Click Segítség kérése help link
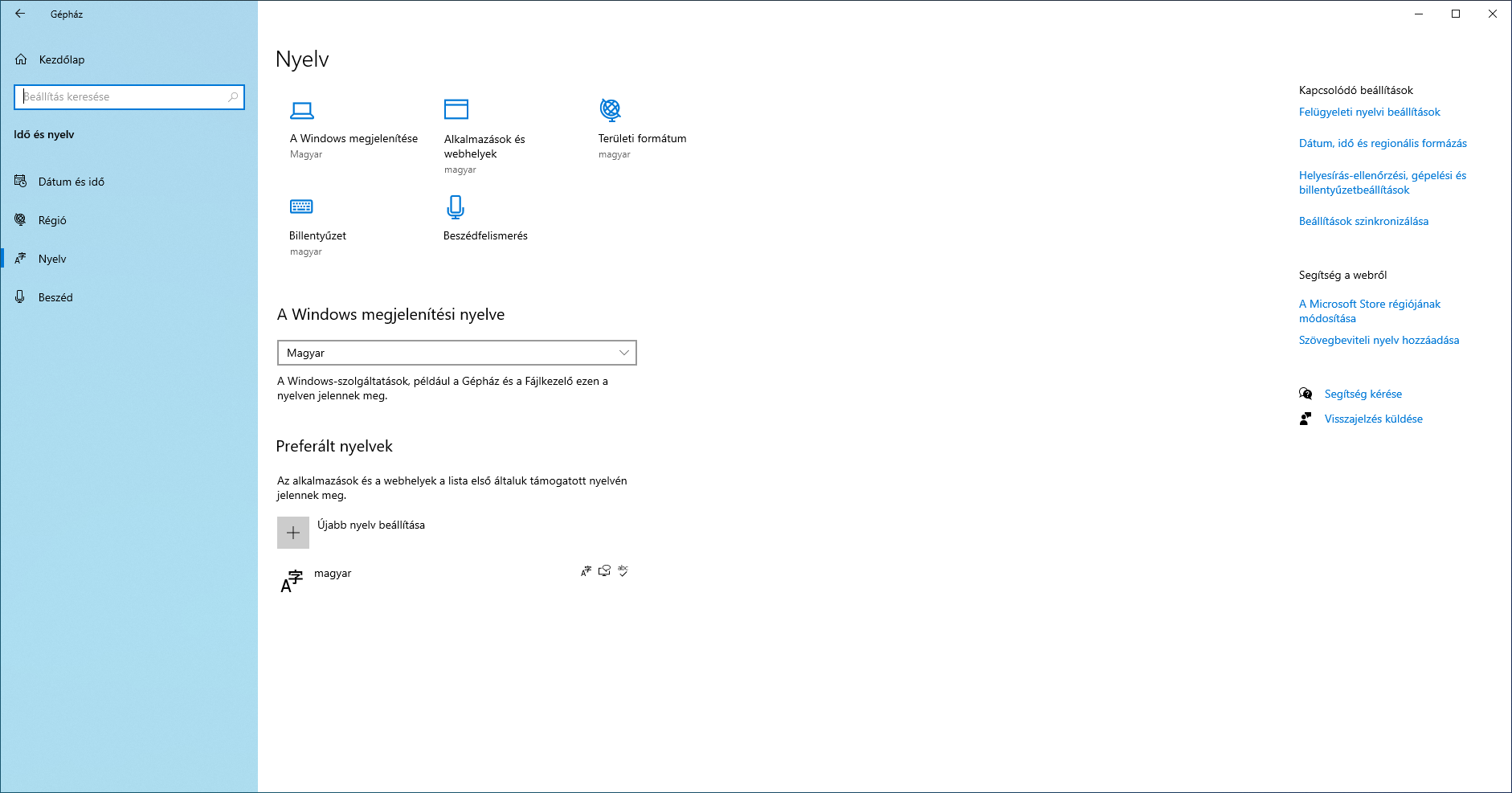 click(1363, 394)
